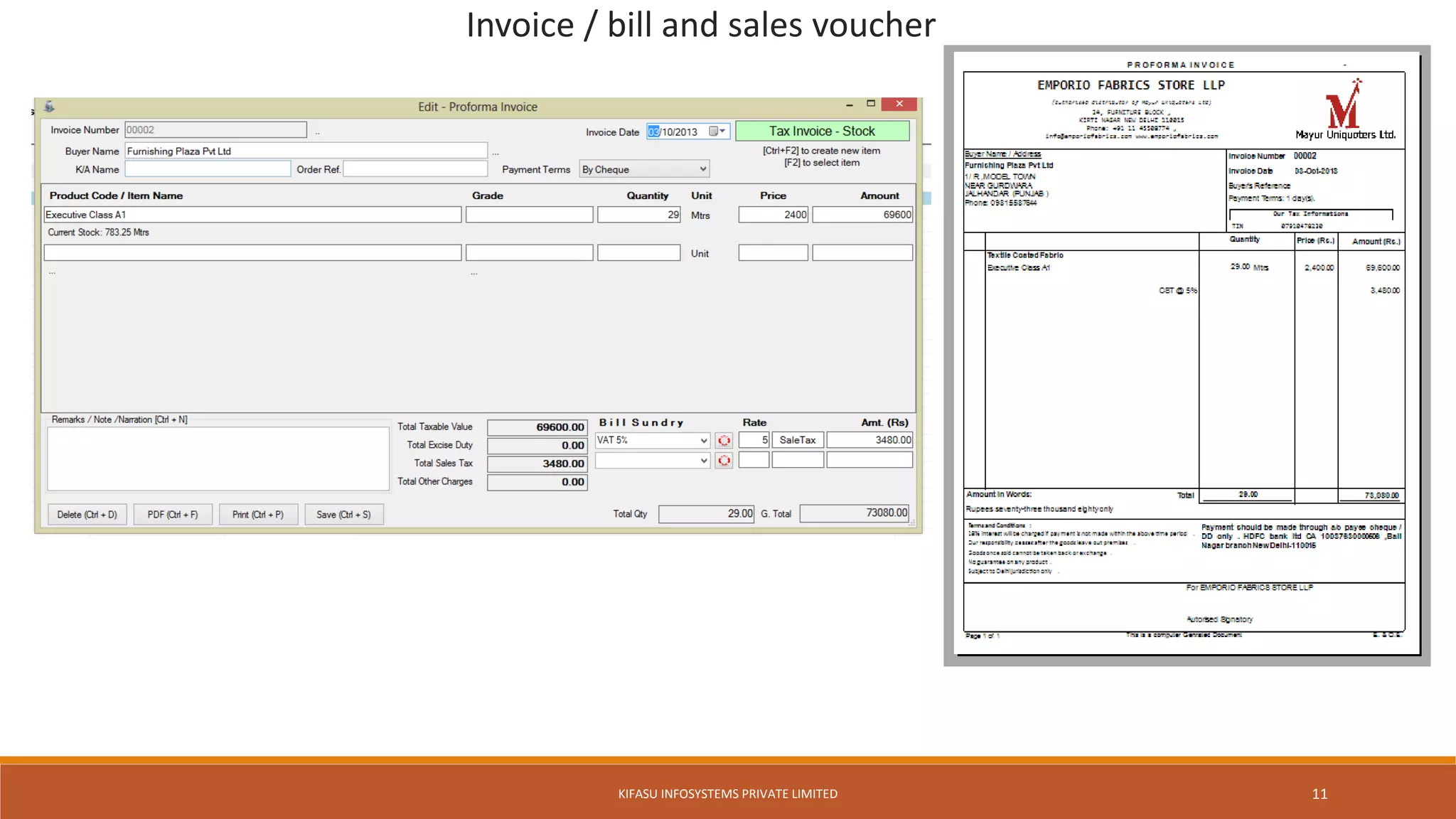Click the Tax Invoice - Stock button
The image size is (1456, 819).
click(x=822, y=131)
